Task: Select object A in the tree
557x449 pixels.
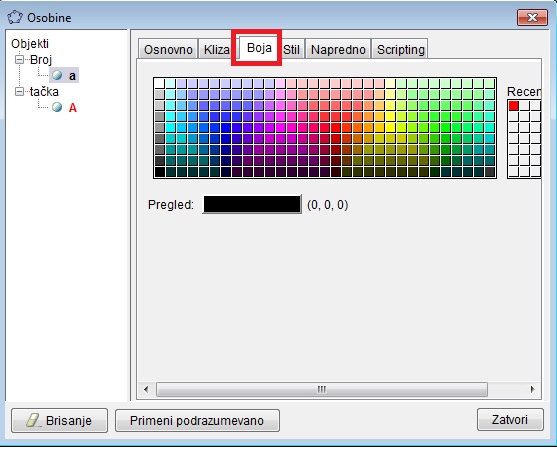Action: point(72,107)
